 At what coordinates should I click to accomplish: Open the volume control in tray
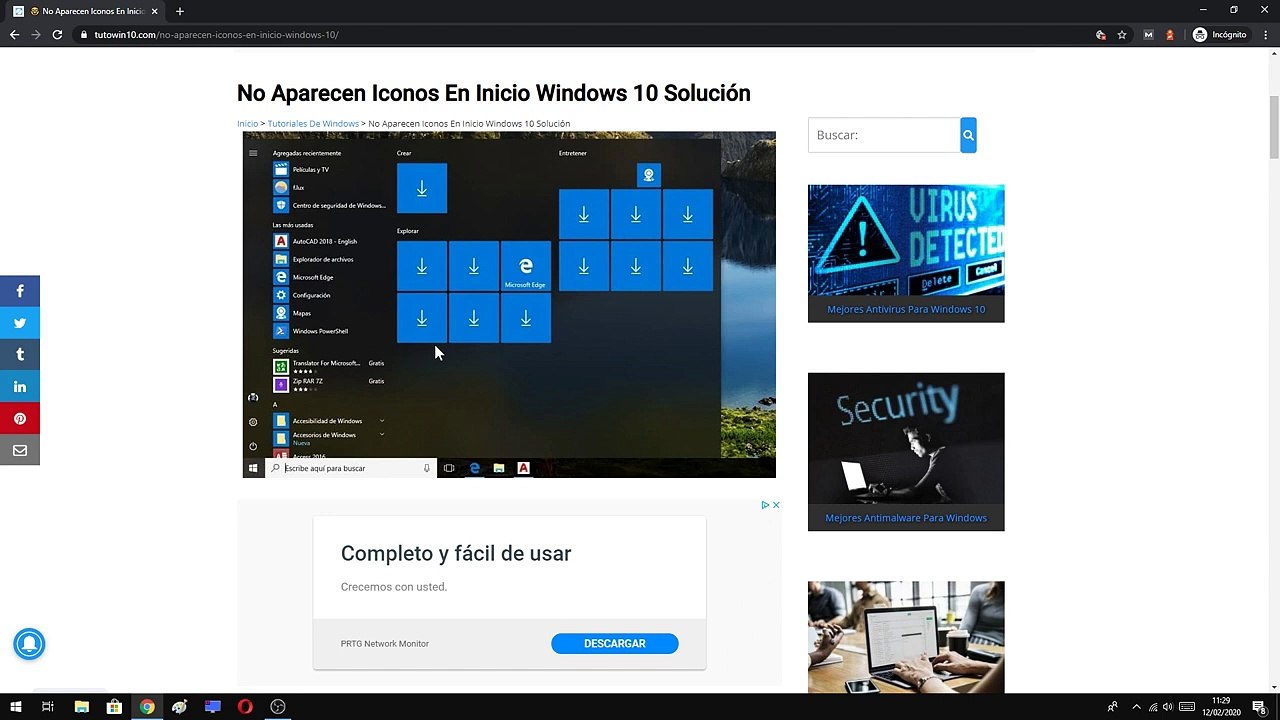pyautogui.click(x=1168, y=707)
